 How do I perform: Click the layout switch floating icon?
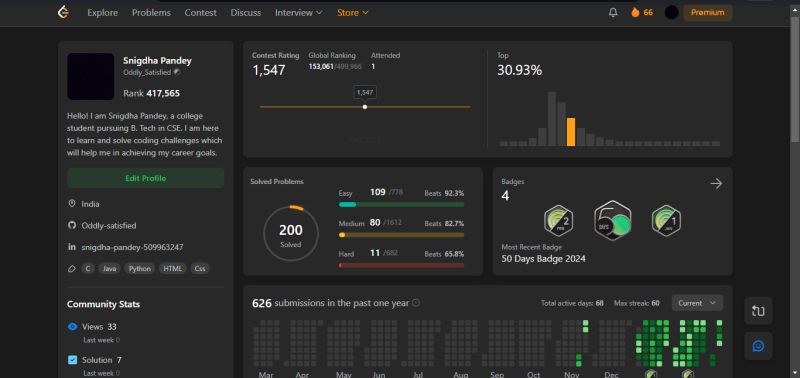pos(758,311)
